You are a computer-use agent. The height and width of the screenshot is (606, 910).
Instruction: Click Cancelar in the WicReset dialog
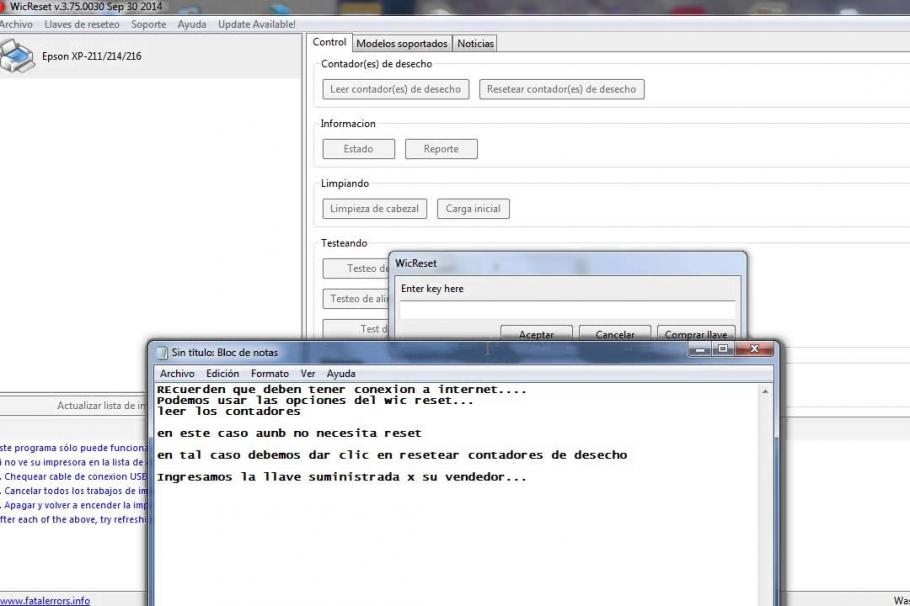[615, 334]
